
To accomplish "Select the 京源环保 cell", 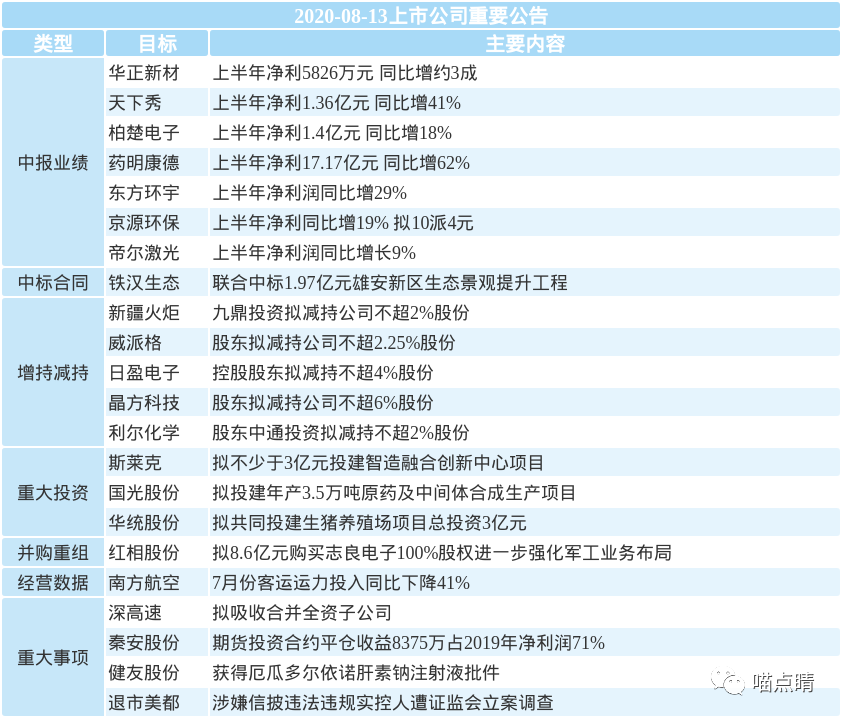I will pyautogui.click(x=157, y=223).
